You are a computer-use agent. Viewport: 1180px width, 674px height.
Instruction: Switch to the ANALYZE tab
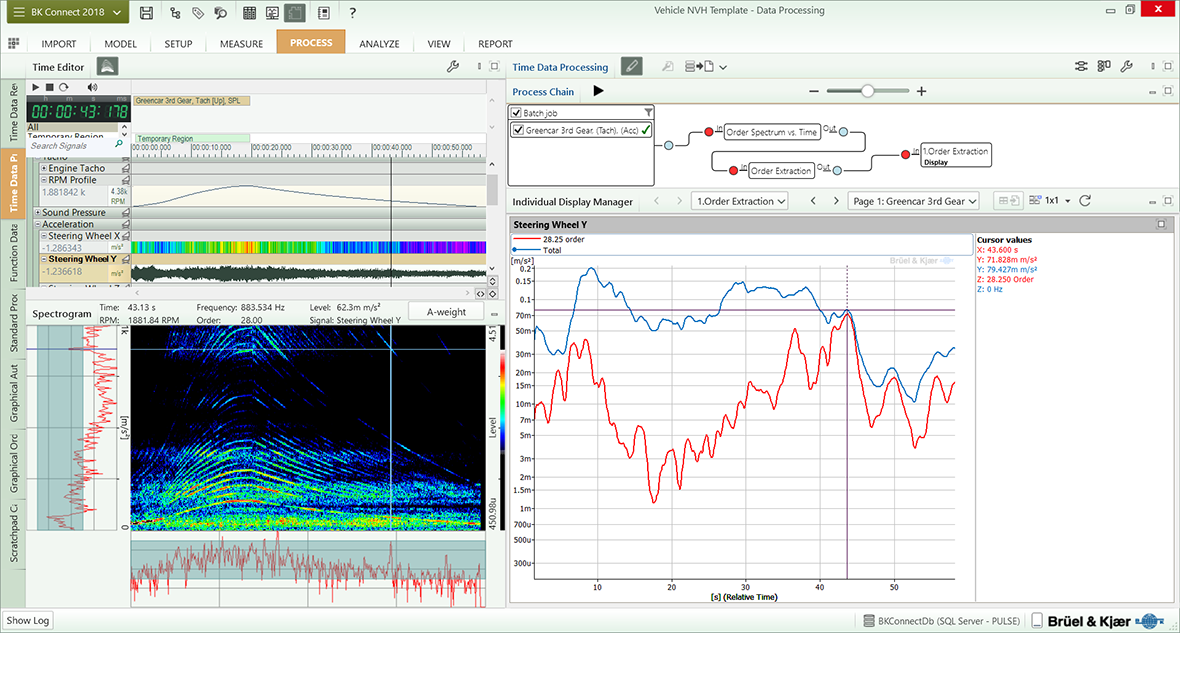click(379, 44)
